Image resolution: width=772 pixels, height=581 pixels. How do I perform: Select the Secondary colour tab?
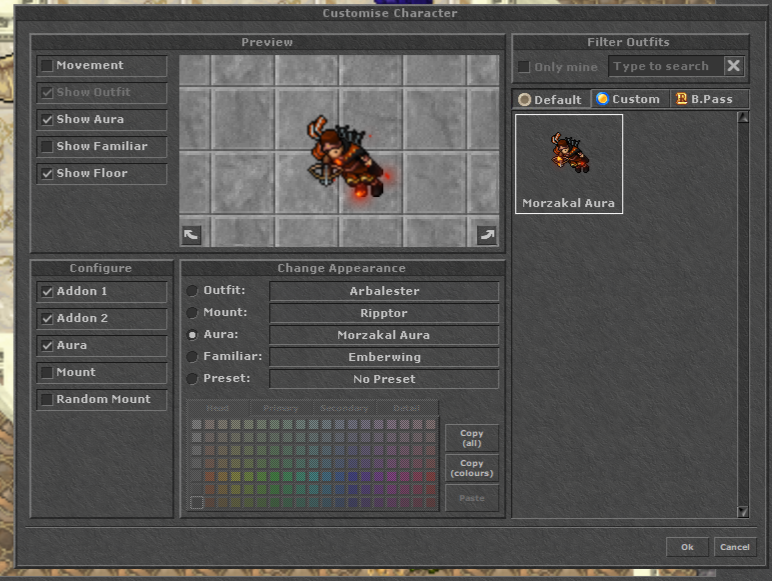[344, 408]
